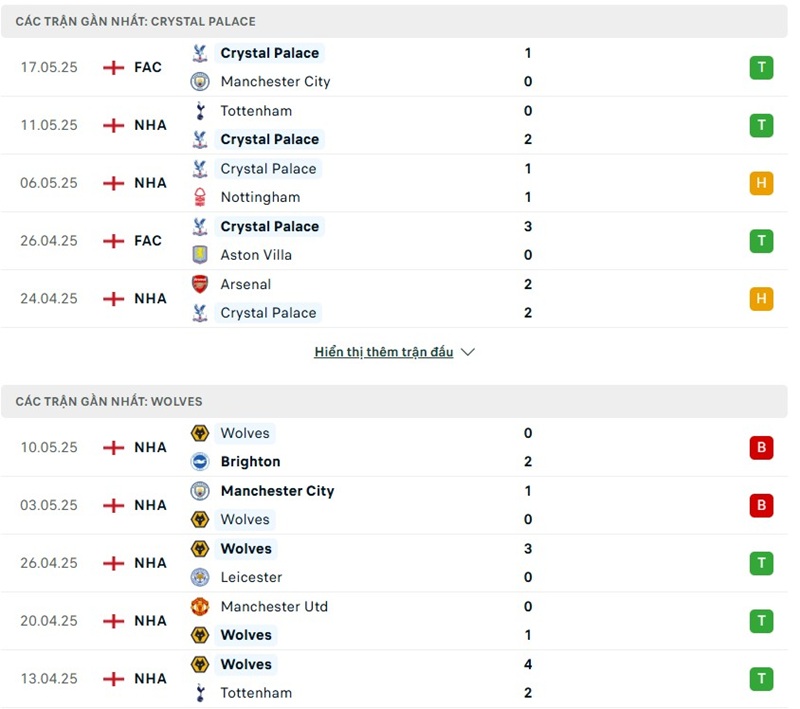Click the Manchester Utd crest icon
Viewport: 800px width, 709px height.
click(200, 606)
